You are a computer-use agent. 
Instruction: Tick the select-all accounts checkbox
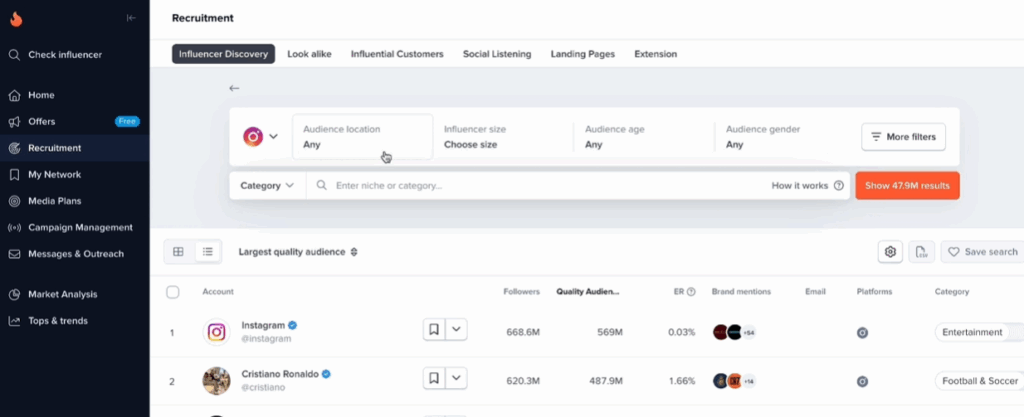(173, 292)
